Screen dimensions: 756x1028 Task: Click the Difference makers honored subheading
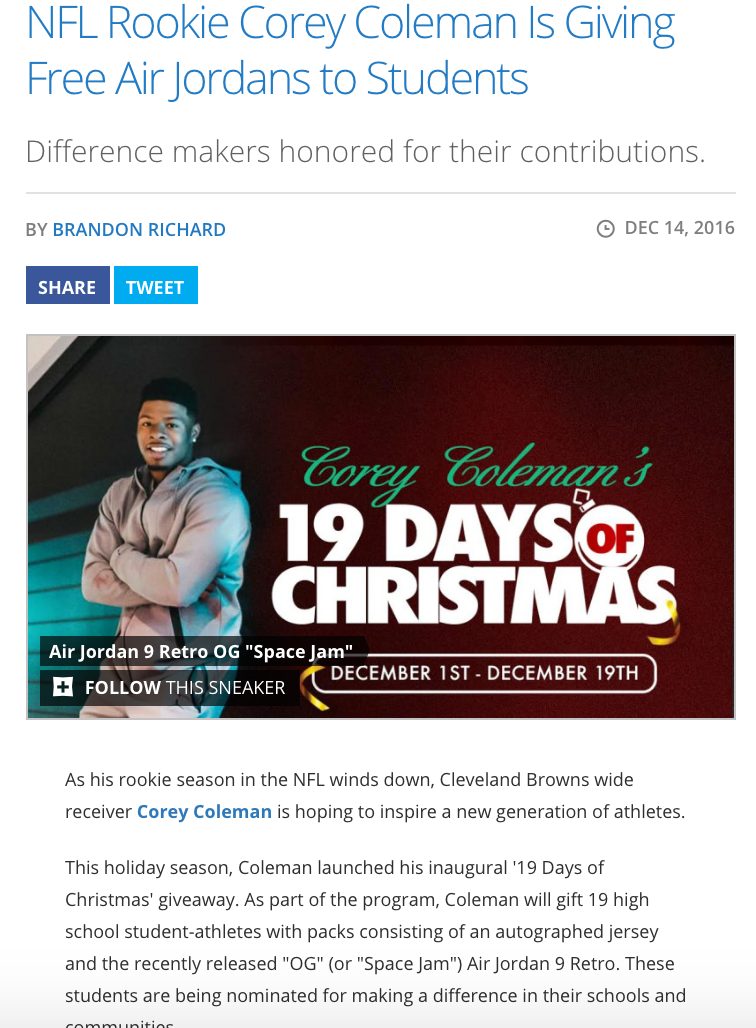pos(365,151)
